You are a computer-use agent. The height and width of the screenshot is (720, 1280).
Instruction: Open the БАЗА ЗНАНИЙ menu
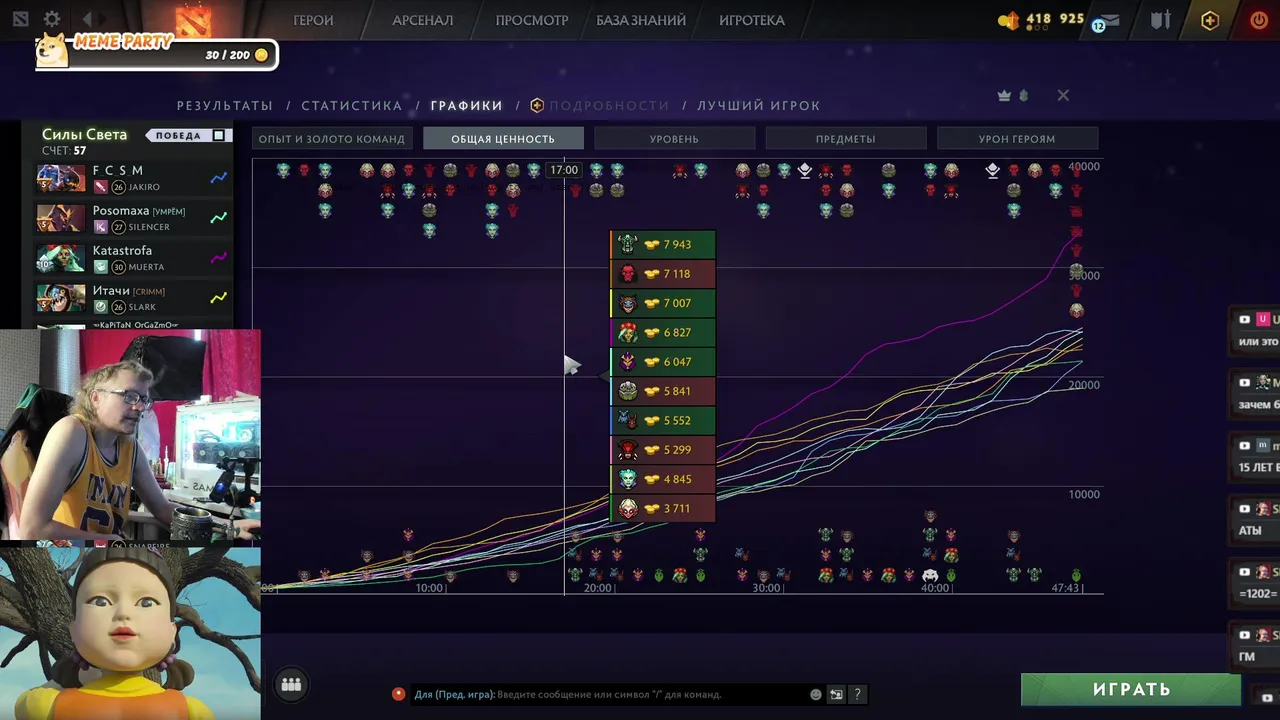[641, 20]
